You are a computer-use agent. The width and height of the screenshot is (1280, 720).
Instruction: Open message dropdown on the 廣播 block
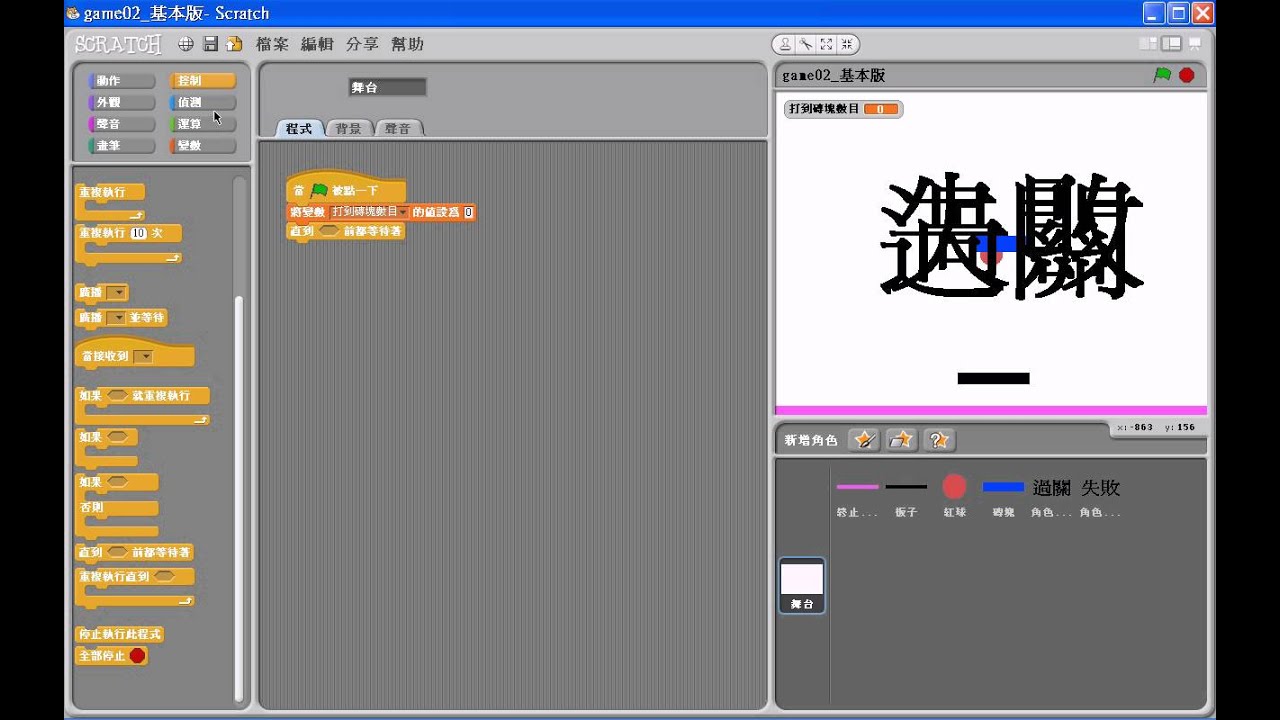[117, 293]
